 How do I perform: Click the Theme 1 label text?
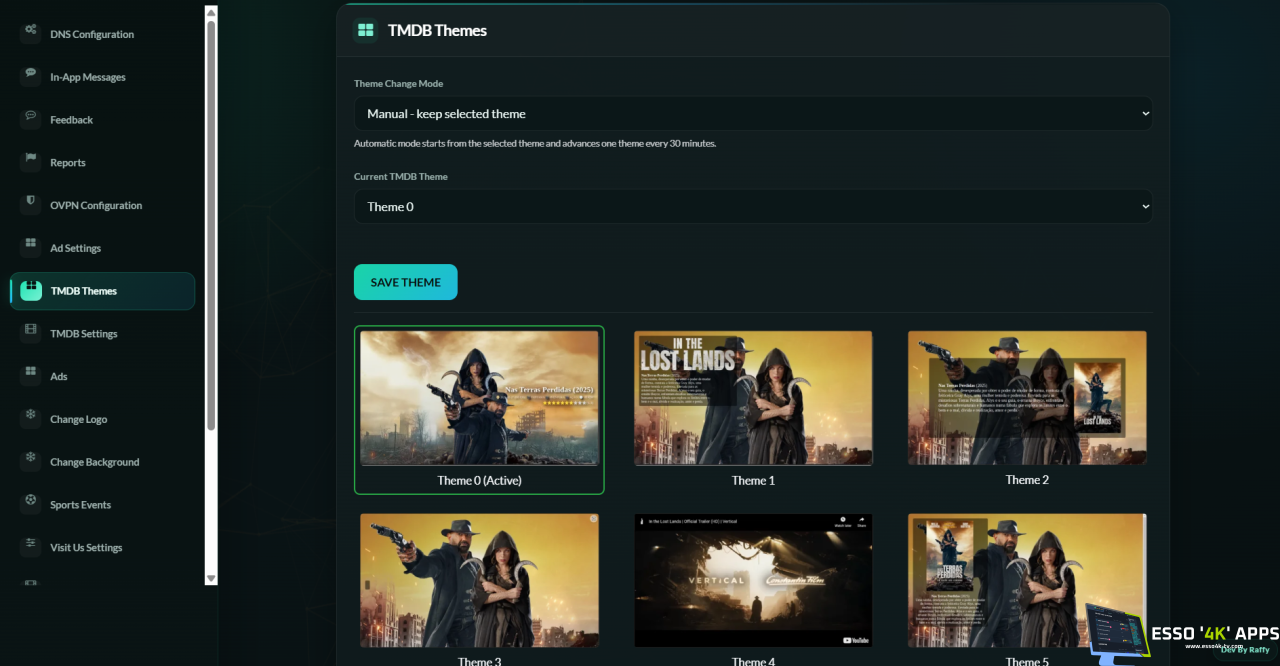[x=753, y=481]
